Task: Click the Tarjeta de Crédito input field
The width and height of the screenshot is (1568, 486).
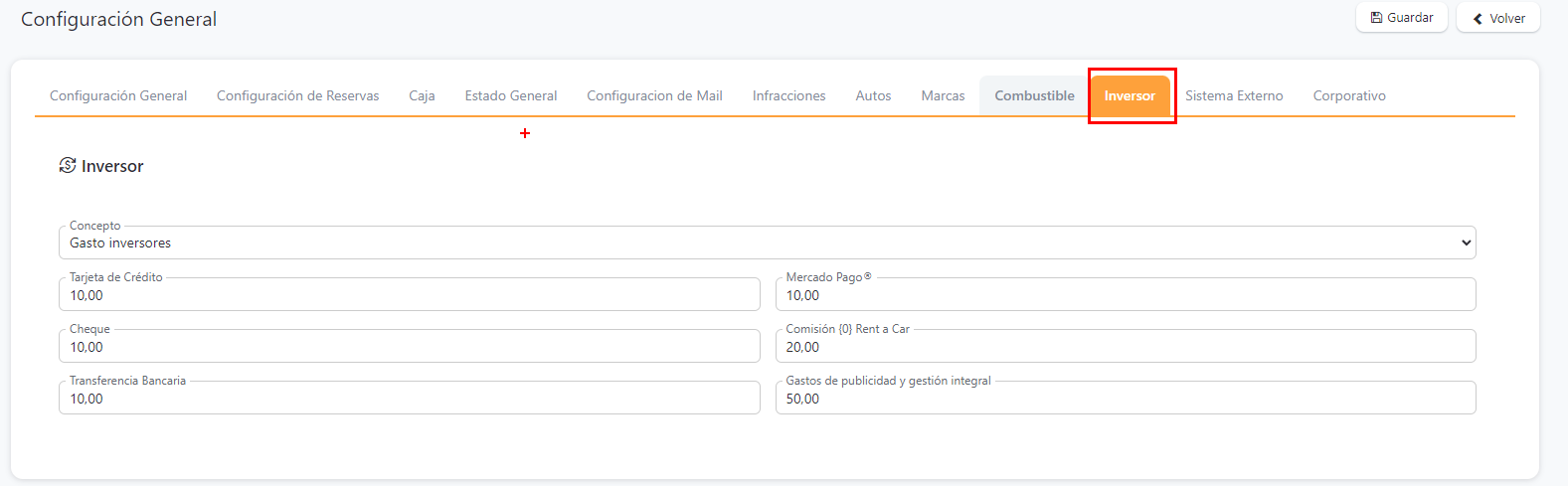Action: tap(409, 296)
